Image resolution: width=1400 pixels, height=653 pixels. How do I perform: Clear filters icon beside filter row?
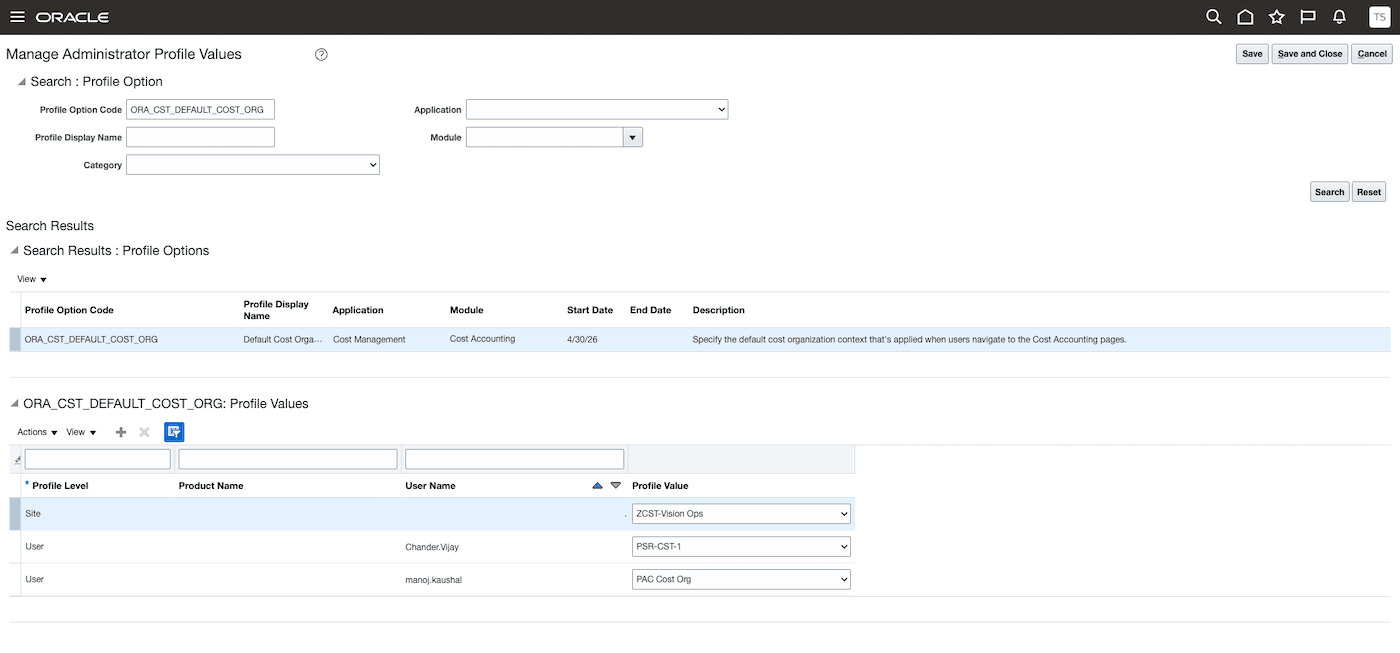point(17,460)
